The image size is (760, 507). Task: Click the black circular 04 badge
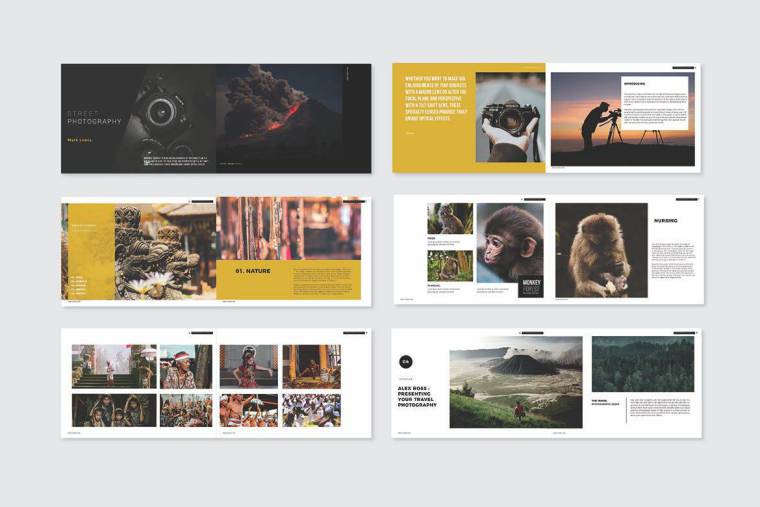pos(406,361)
